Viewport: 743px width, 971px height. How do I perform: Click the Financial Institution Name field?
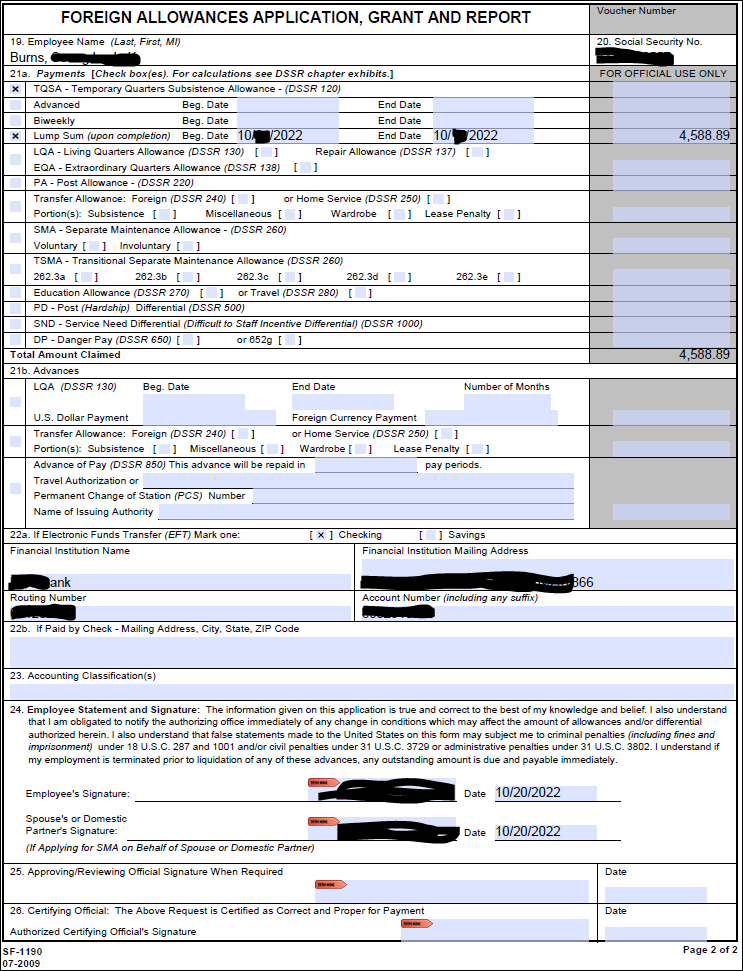point(181,581)
